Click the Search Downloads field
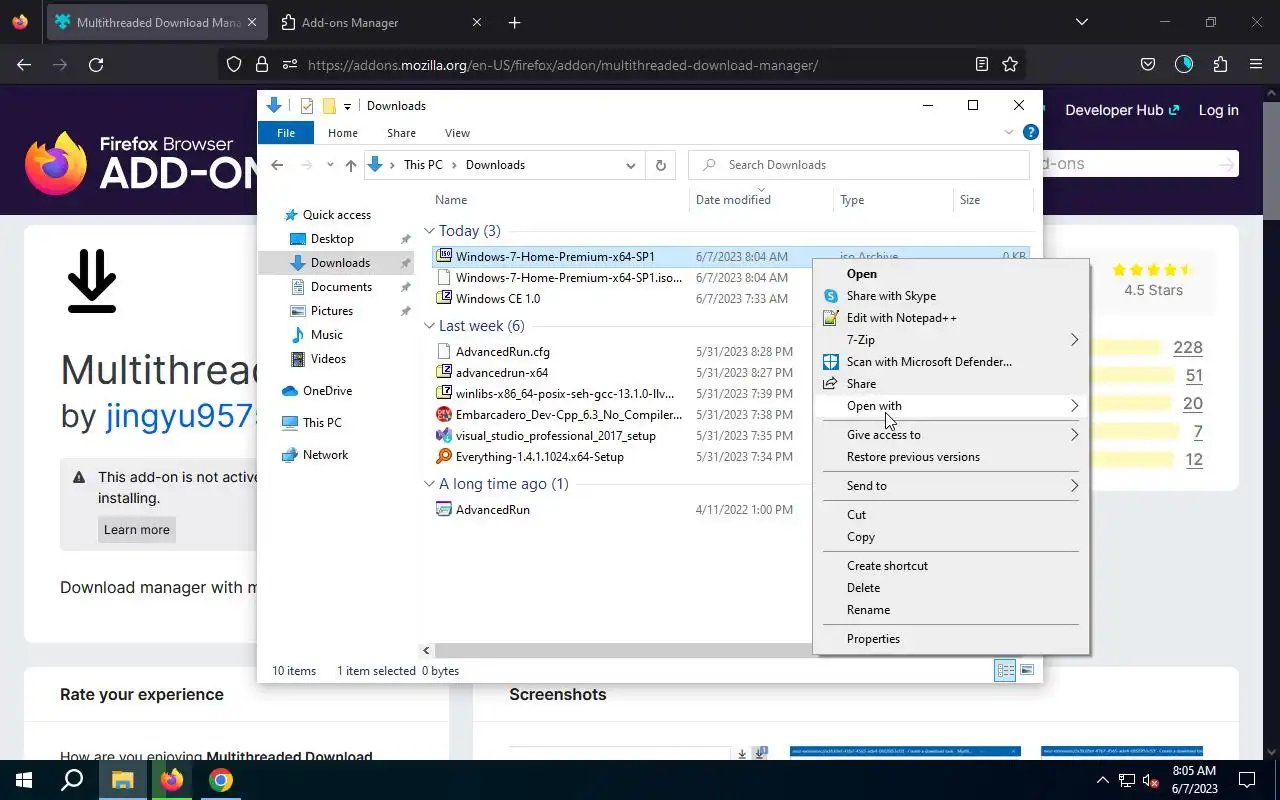Viewport: 1280px width, 800px height. tap(859, 165)
